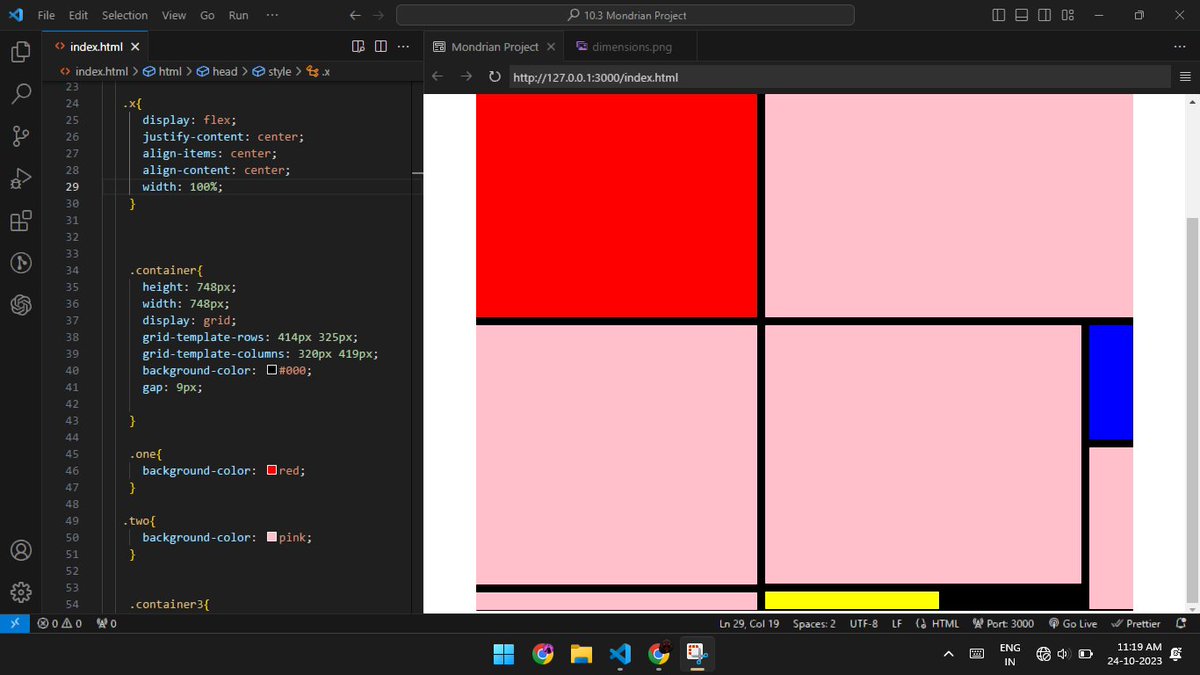Open more actions for the preview editor group
Image resolution: width=1200 pixels, height=675 pixels.
(1180, 47)
